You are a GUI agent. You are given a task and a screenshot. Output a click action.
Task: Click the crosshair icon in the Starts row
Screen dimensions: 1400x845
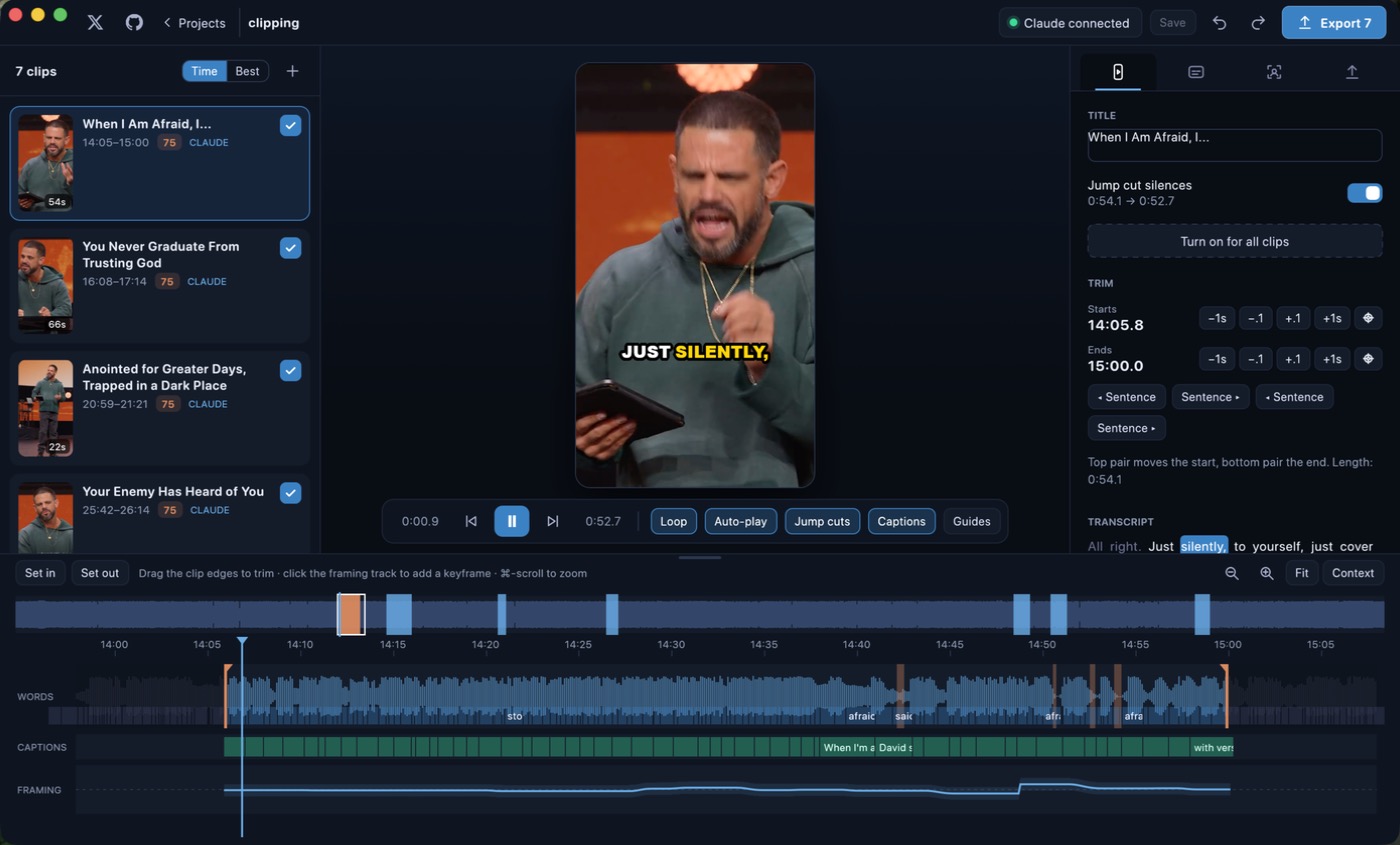click(x=1368, y=318)
